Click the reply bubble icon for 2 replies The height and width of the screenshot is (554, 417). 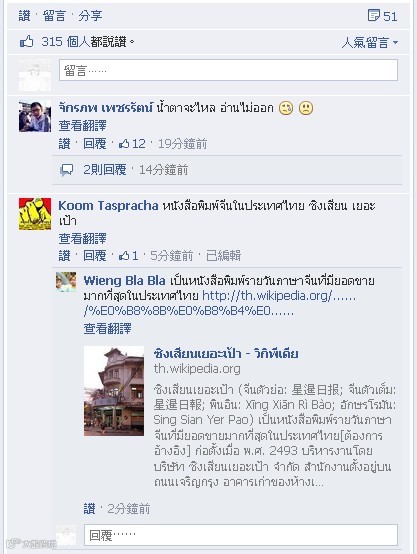pos(66,170)
